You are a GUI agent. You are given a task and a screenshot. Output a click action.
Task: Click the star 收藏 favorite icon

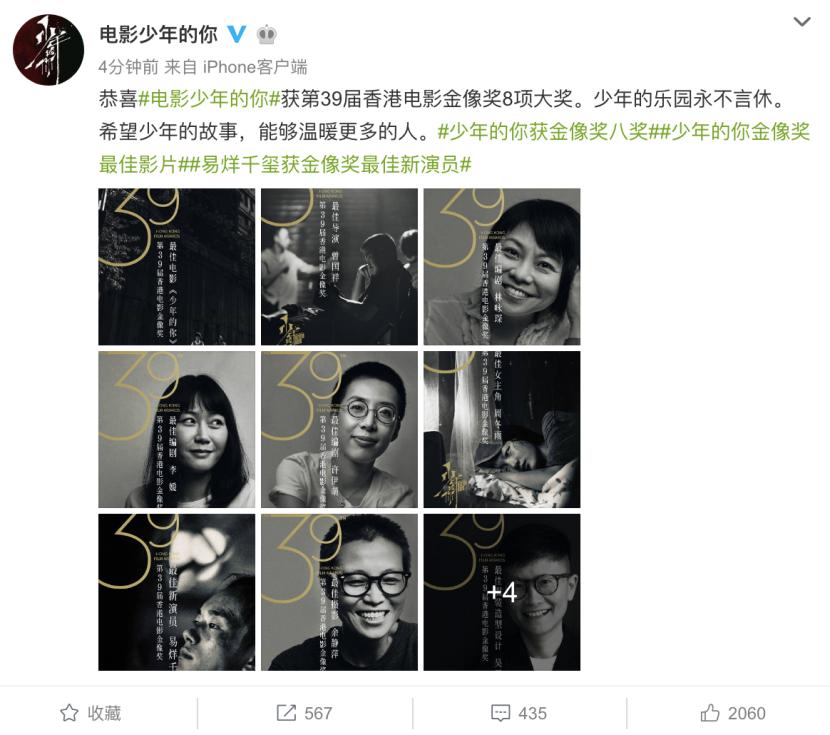click(x=69, y=713)
